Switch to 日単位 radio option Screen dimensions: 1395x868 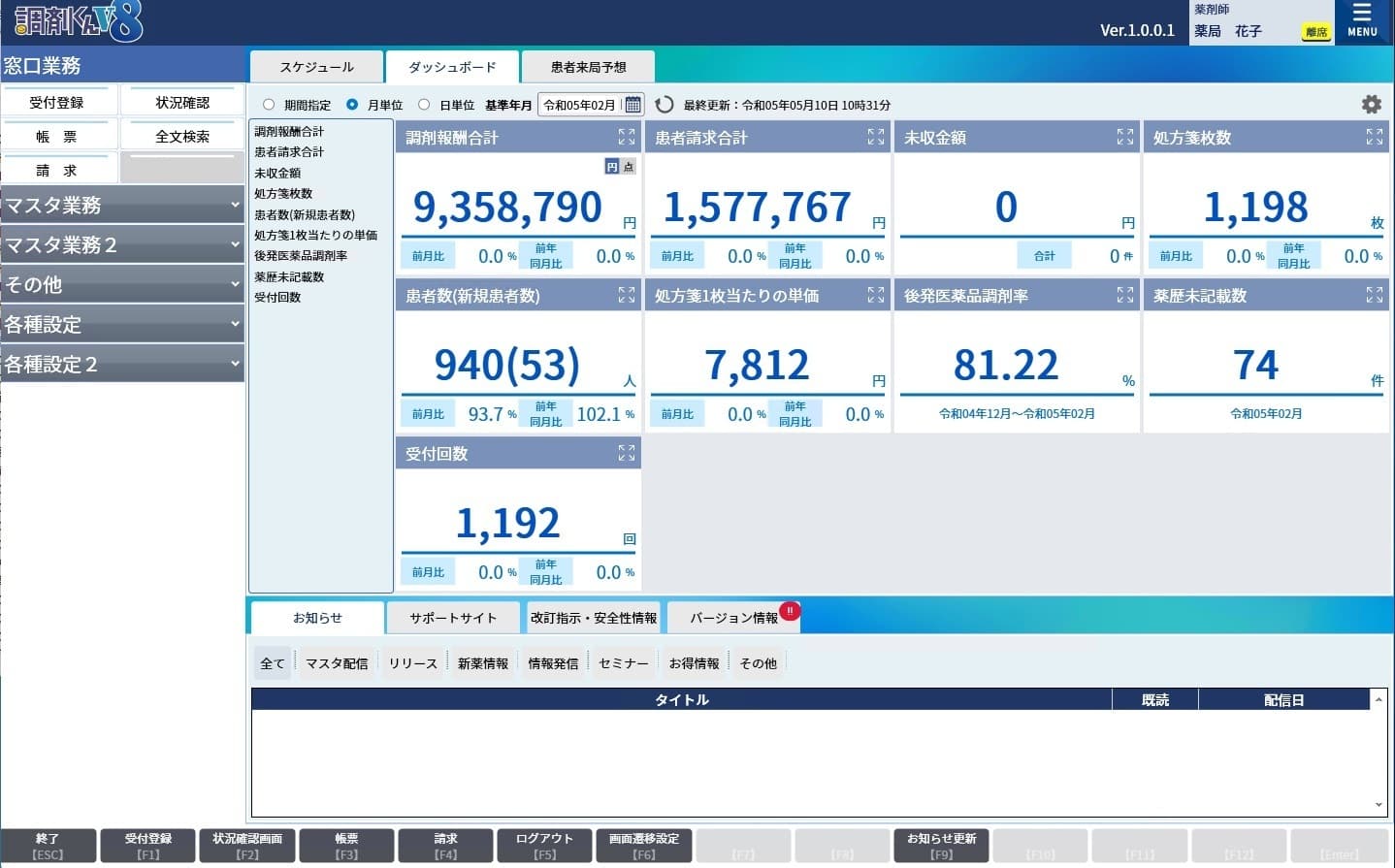(424, 105)
